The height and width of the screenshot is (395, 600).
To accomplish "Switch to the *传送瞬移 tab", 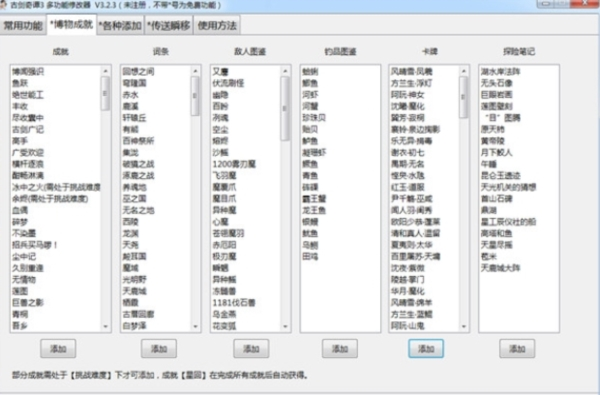I will click(168, 26).
